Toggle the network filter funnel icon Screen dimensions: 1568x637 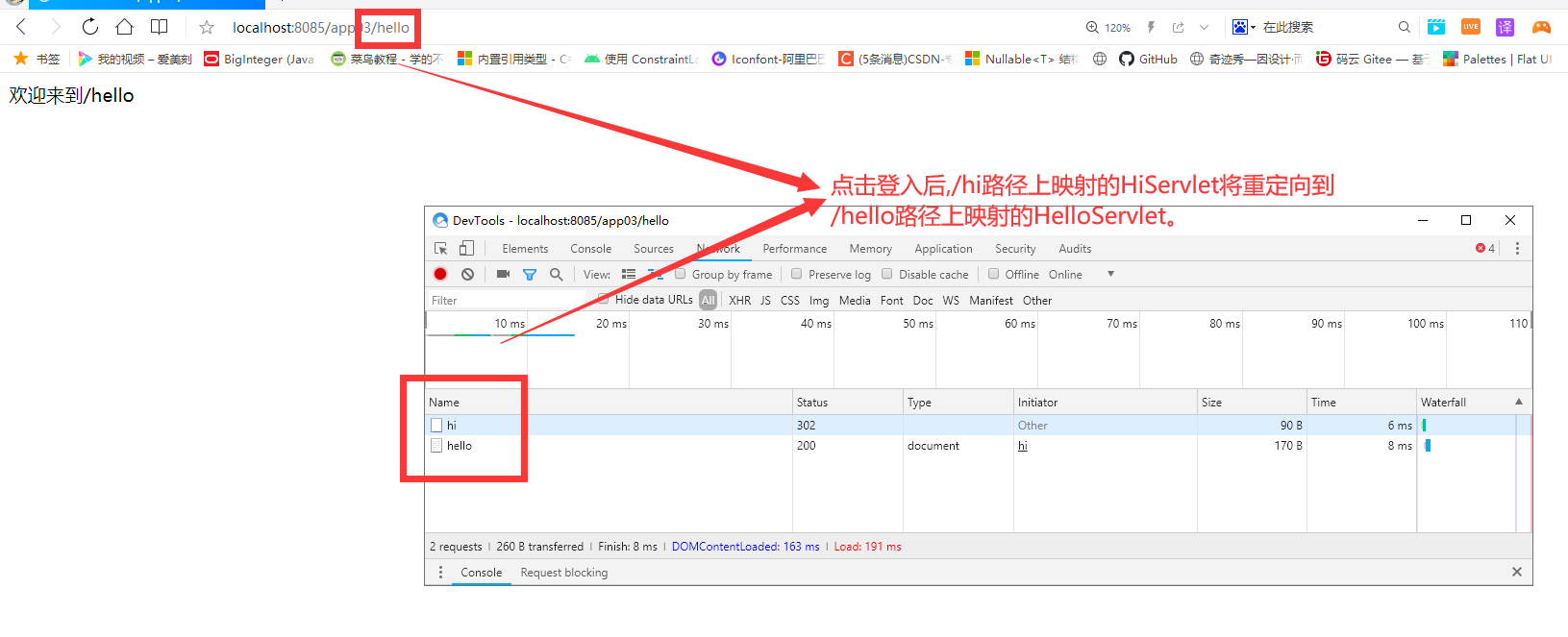coord(529,274)
